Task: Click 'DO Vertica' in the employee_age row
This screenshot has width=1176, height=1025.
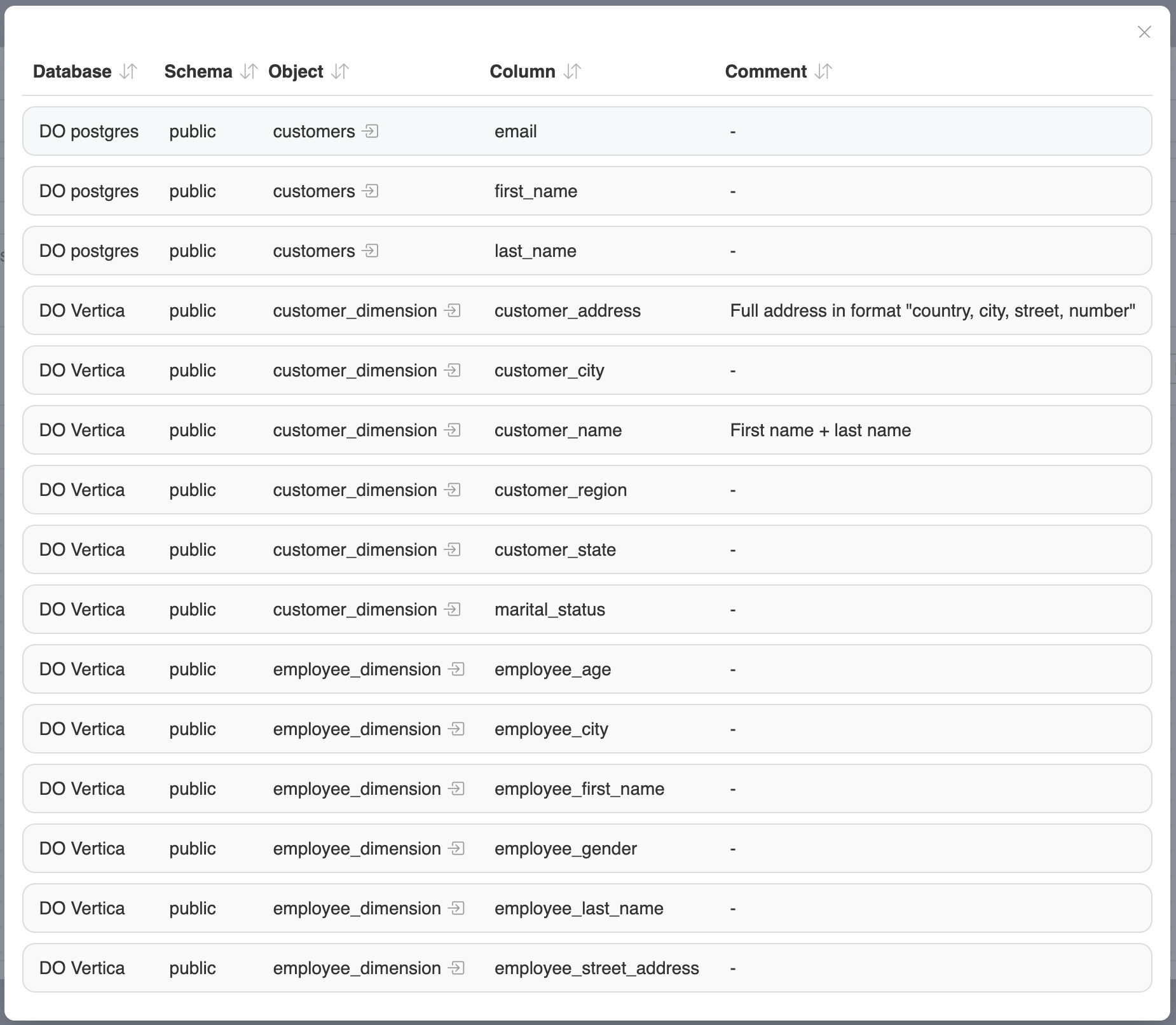Action: [x=82, y=669]
